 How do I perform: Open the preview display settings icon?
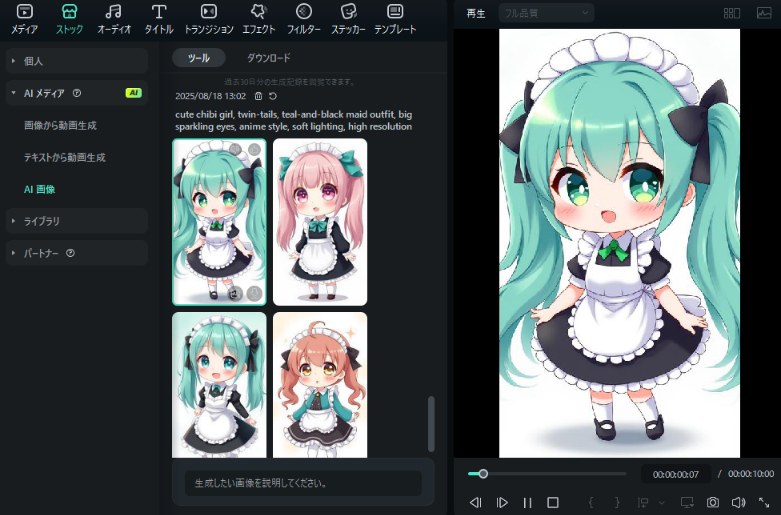(x=687, y=503)
